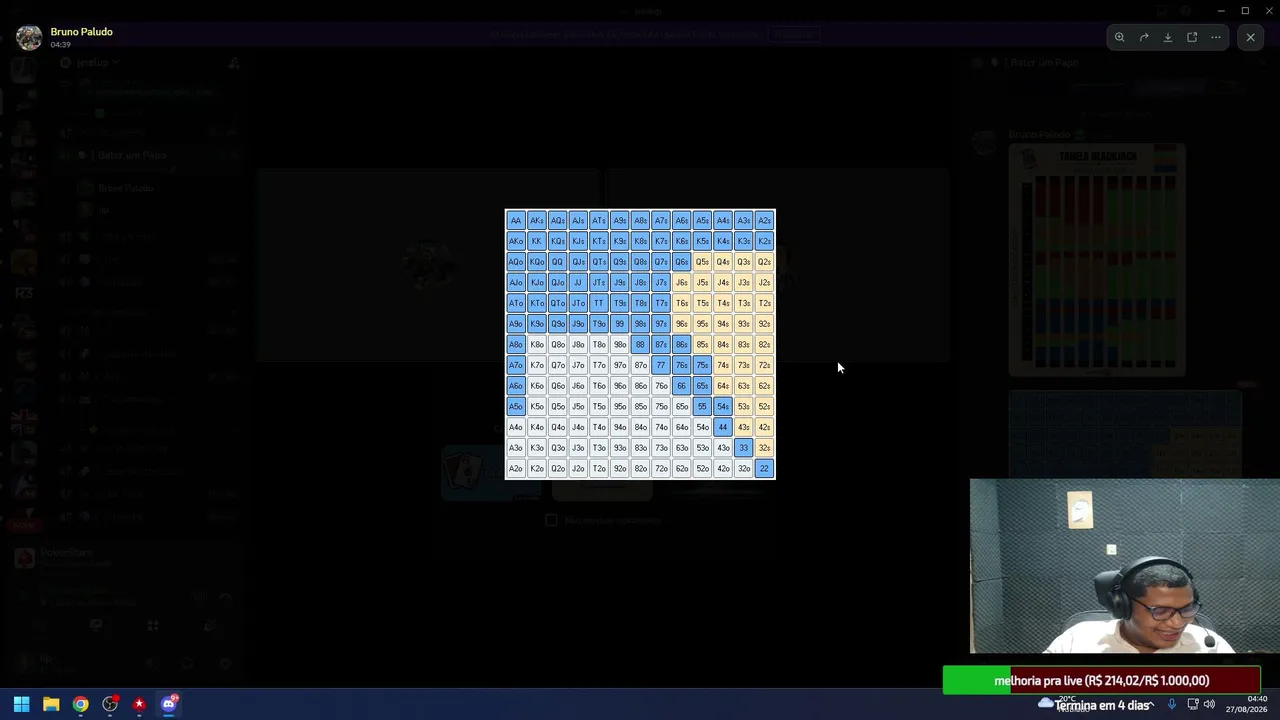Click the 54s cell in the range chart
1280x720 pixels.
point(723,407)
